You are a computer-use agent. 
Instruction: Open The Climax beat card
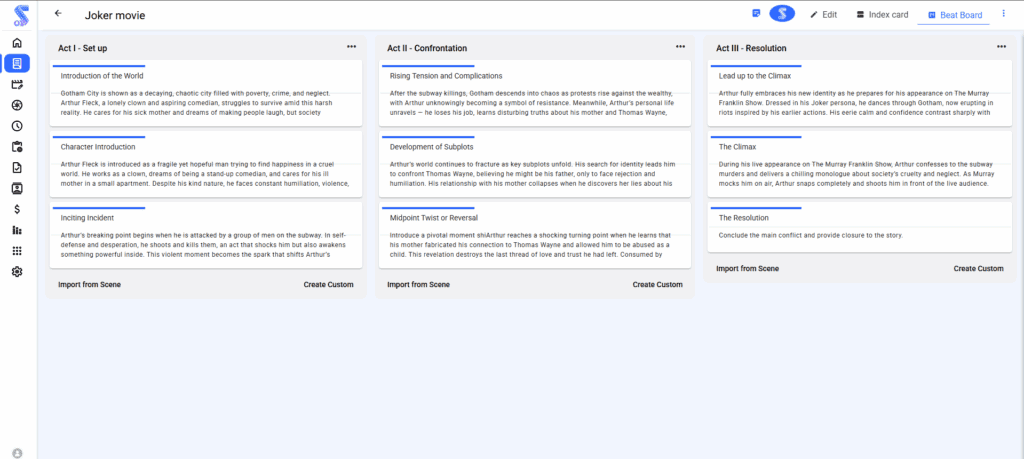coord(860,165)
